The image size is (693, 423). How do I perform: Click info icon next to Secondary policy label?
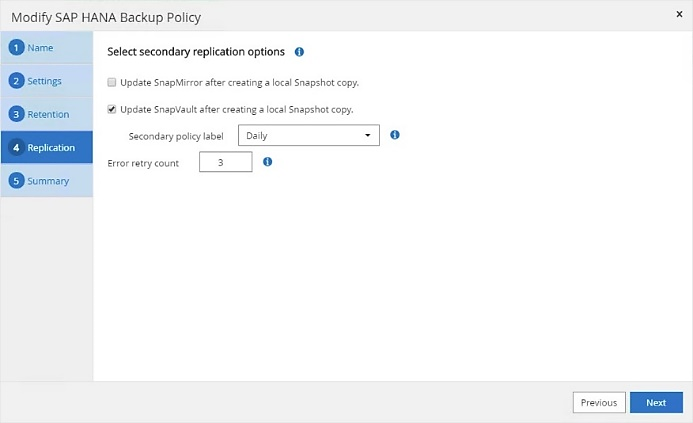pos(395,135)
